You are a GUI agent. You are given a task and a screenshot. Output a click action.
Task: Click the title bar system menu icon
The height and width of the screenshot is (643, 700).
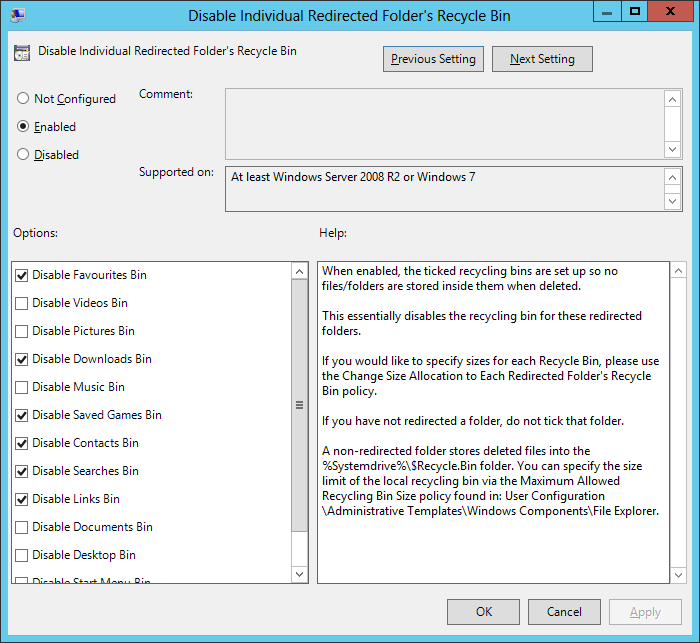point(18,15)
